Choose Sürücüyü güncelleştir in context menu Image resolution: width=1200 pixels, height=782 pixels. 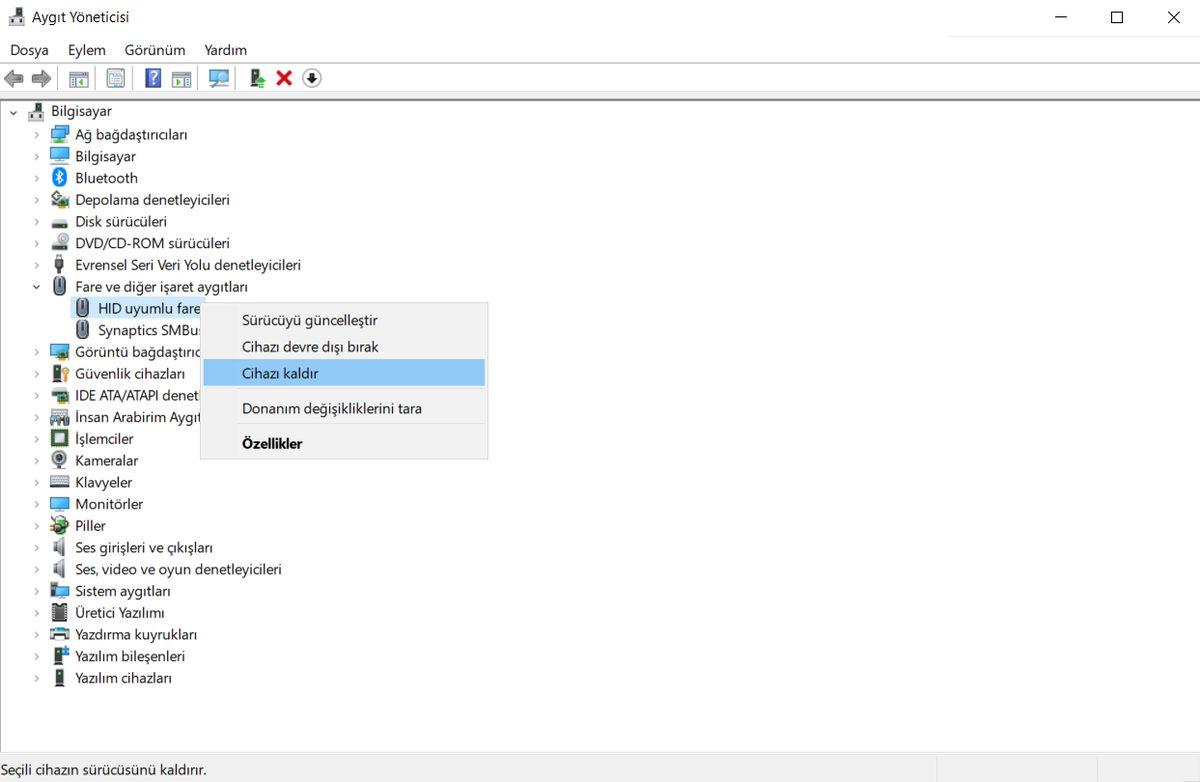point(309,320)
